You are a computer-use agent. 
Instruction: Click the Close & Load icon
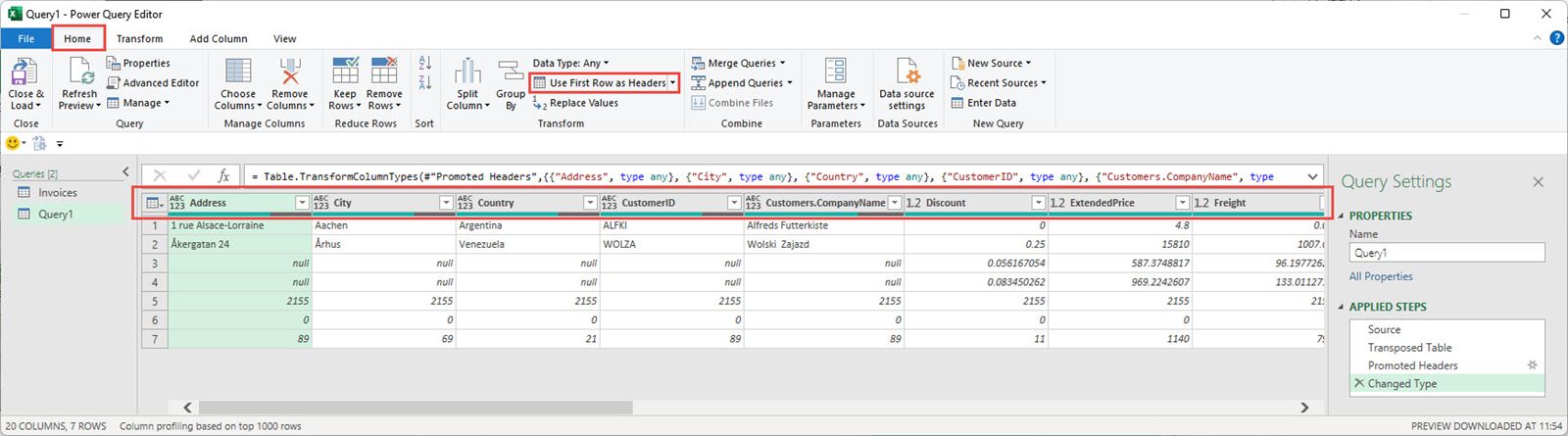[x=24, y=73]
